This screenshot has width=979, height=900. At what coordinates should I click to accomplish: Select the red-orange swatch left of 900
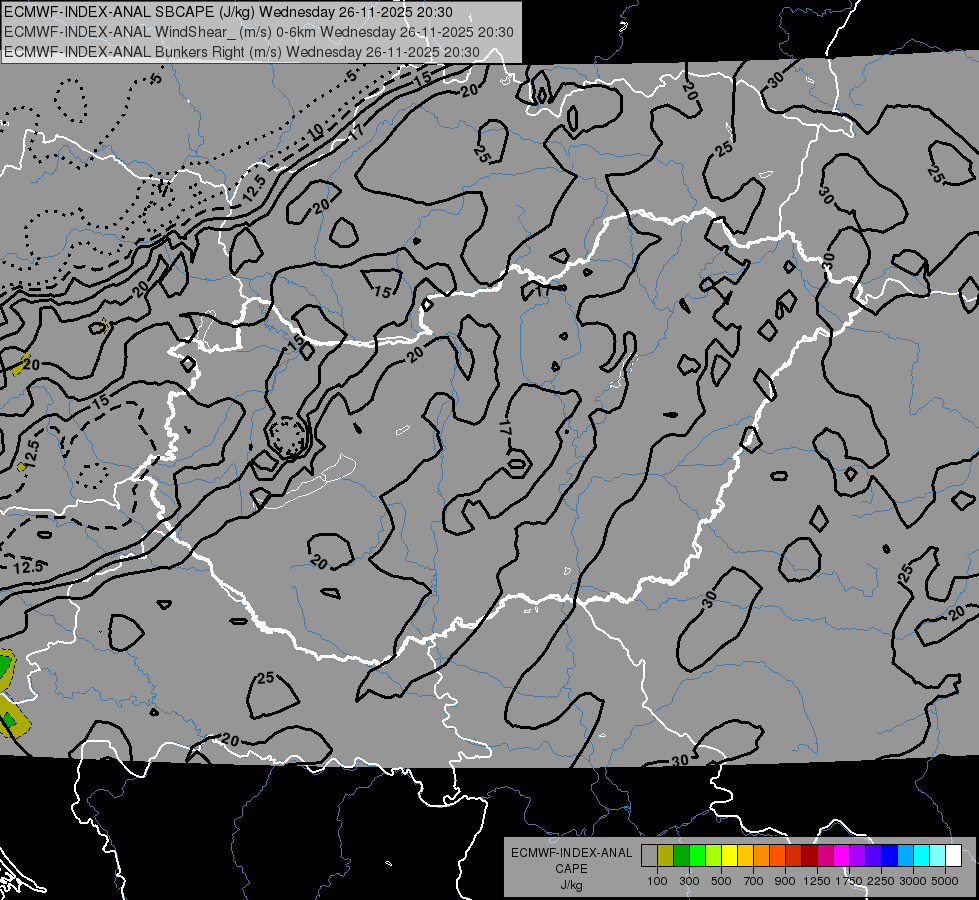coord(777,855)
